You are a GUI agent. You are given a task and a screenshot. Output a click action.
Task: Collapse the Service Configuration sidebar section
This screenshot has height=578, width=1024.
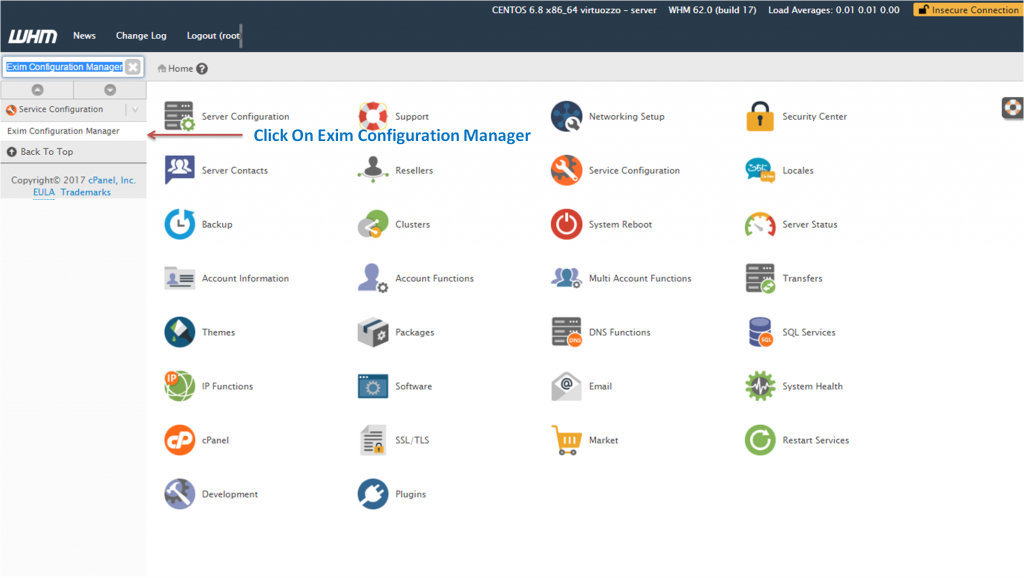tap(135, 110)
